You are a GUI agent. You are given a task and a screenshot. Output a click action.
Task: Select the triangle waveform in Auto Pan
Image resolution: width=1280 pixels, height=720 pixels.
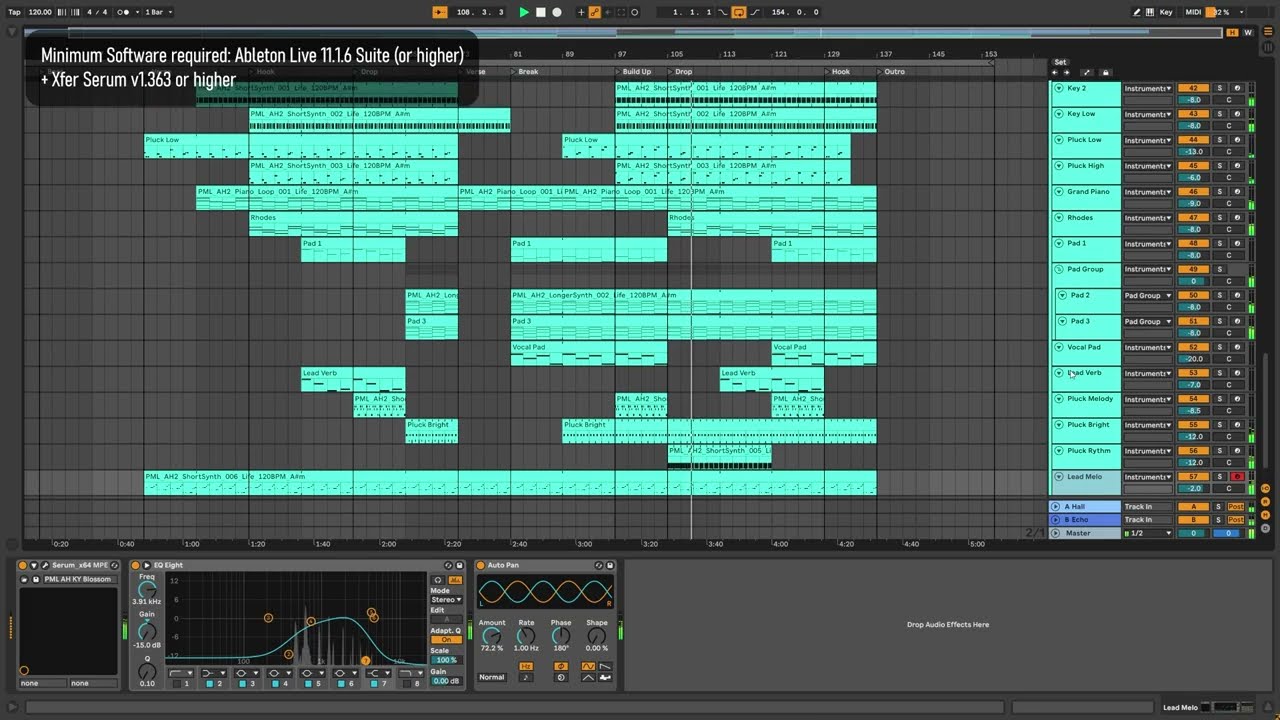pyautogui.click(x=588, y=677)
